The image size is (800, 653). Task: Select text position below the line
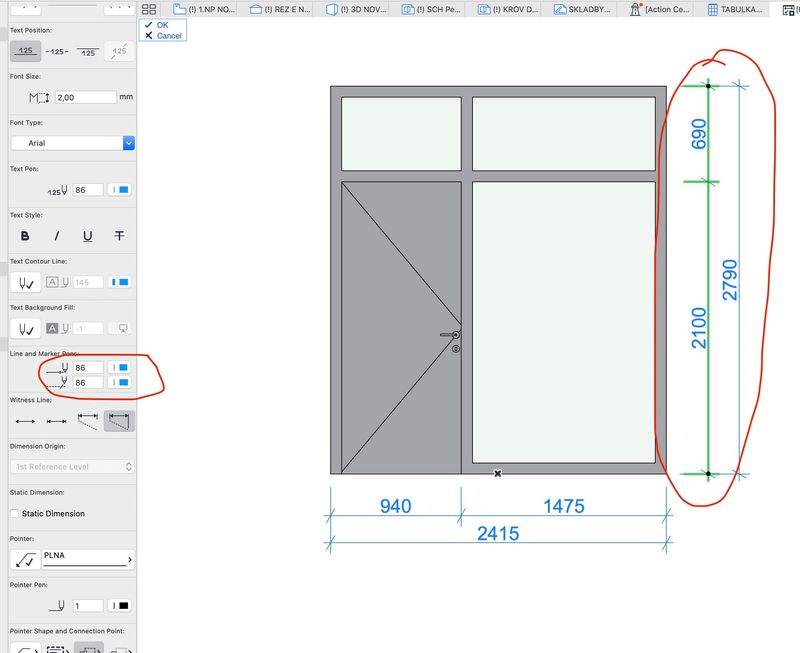pos(88,51)
